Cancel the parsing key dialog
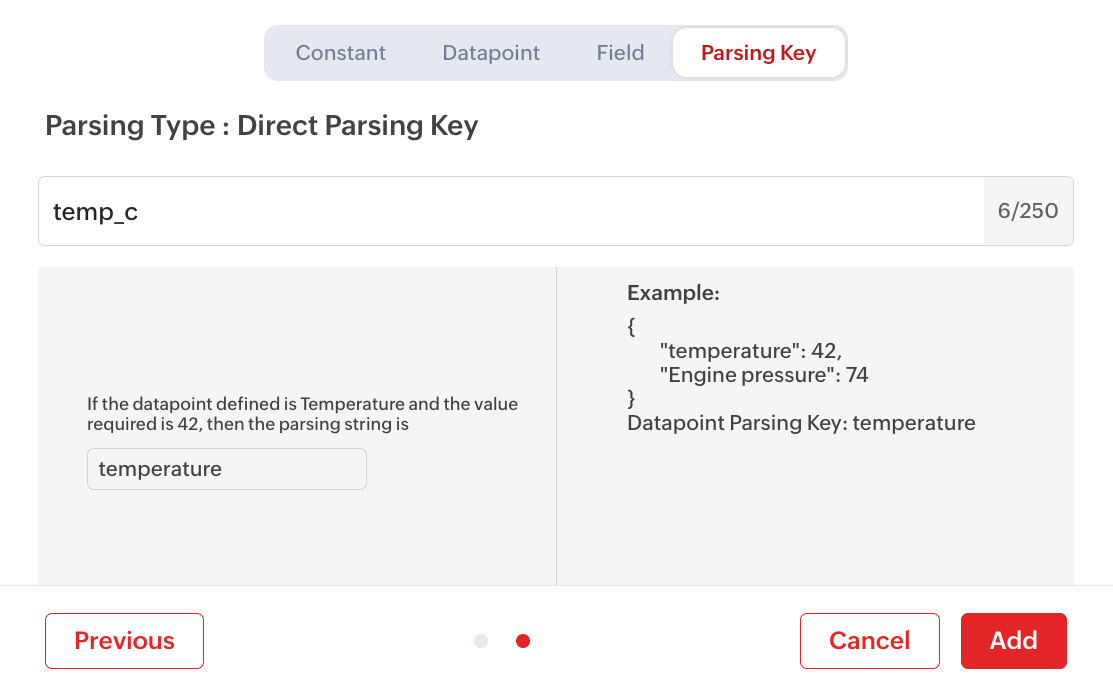 click(x=869, y=641)
